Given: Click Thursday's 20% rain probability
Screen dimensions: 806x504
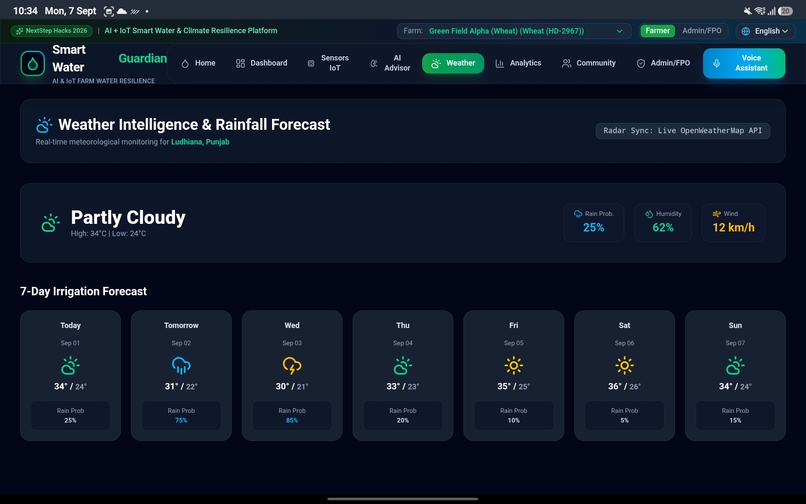Looking at the screenshot, I should click(402, 421).
